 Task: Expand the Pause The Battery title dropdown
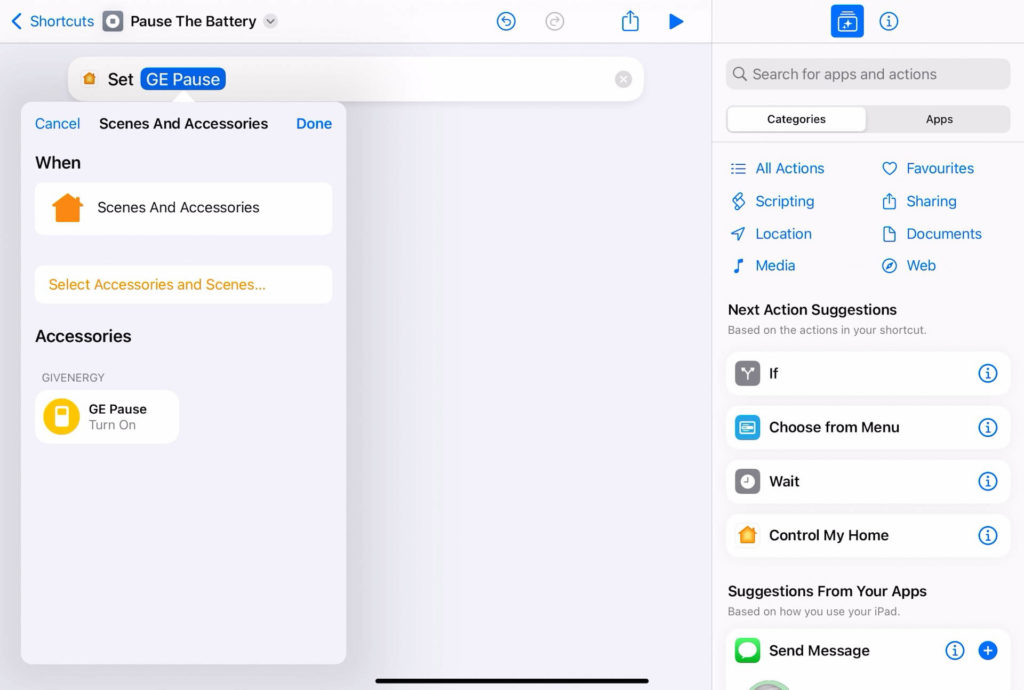(270, 22)
